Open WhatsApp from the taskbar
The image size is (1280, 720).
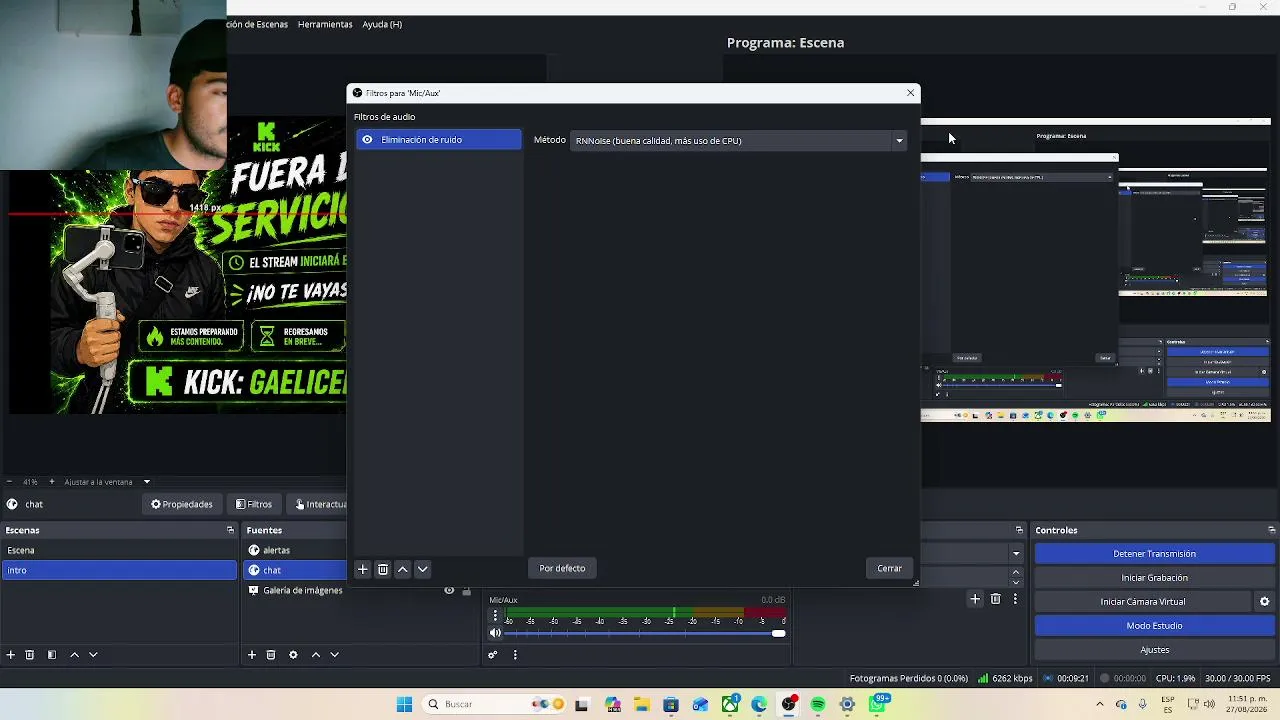pos(877,704)
